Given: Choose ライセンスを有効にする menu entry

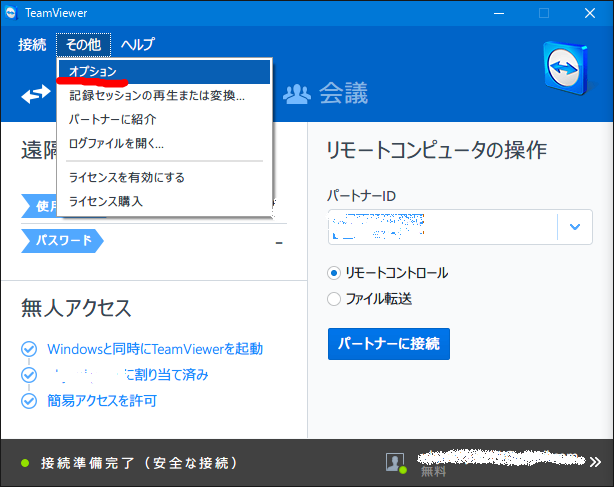Looking at the screenshot, I should coord(164,178).
